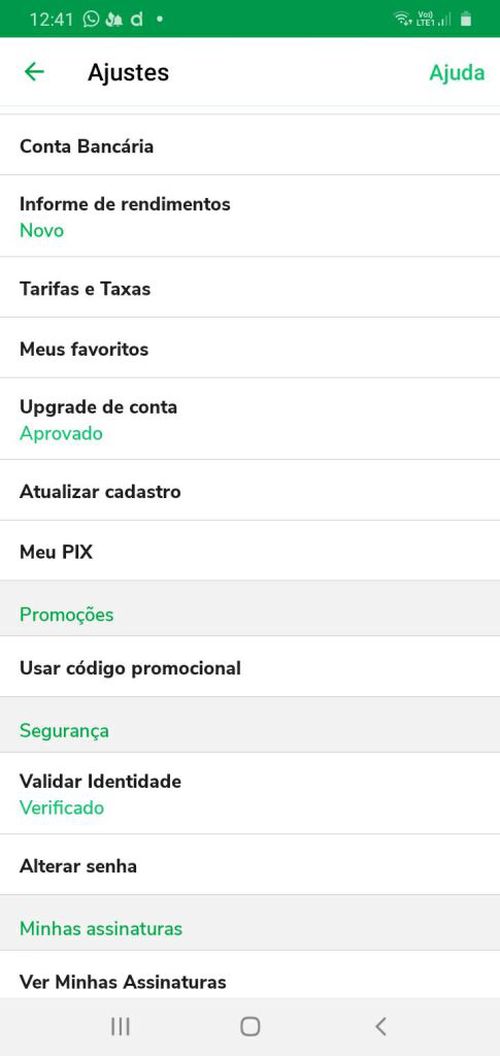Viewport: 500px width, 1056px height.
Task: Tap the green back arrow icon
Action: coord(34,72)
